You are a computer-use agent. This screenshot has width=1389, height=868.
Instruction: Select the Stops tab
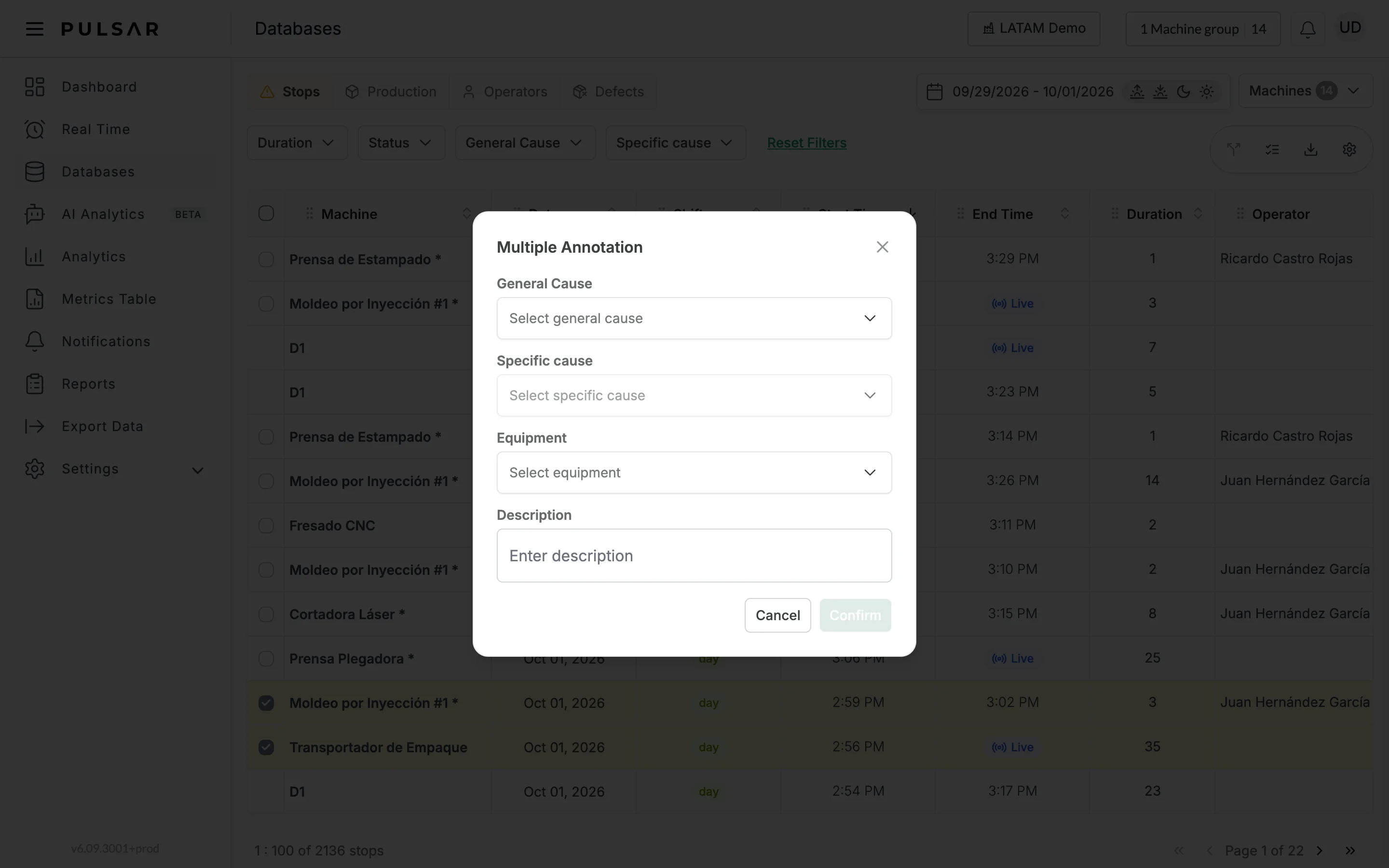(290, 92)
